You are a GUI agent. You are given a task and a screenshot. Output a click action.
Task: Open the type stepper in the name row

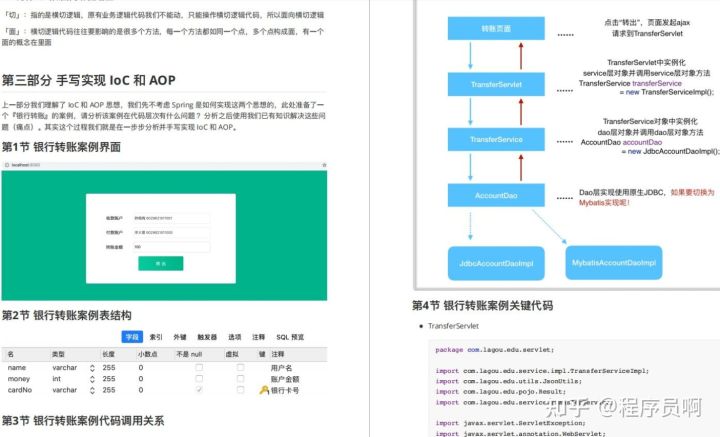(x=92, y=368)
